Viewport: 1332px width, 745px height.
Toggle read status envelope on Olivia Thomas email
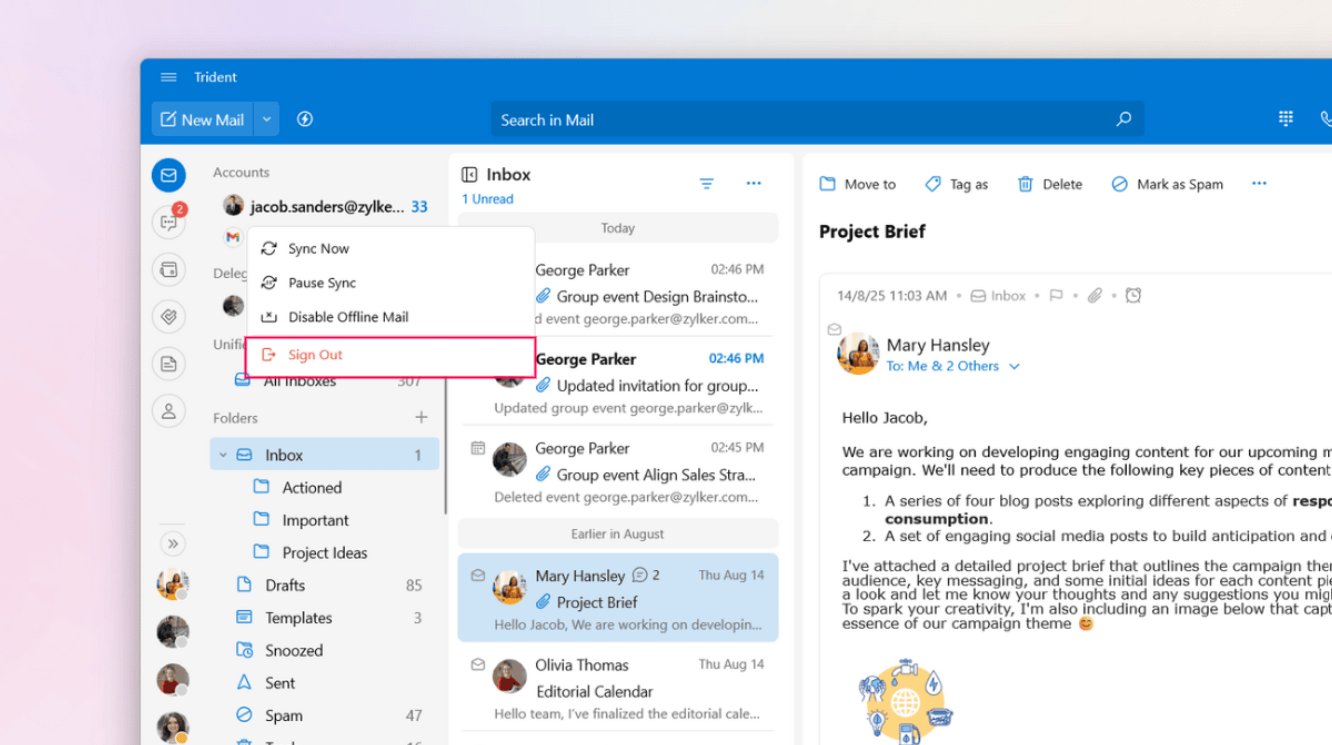point(478,664)
